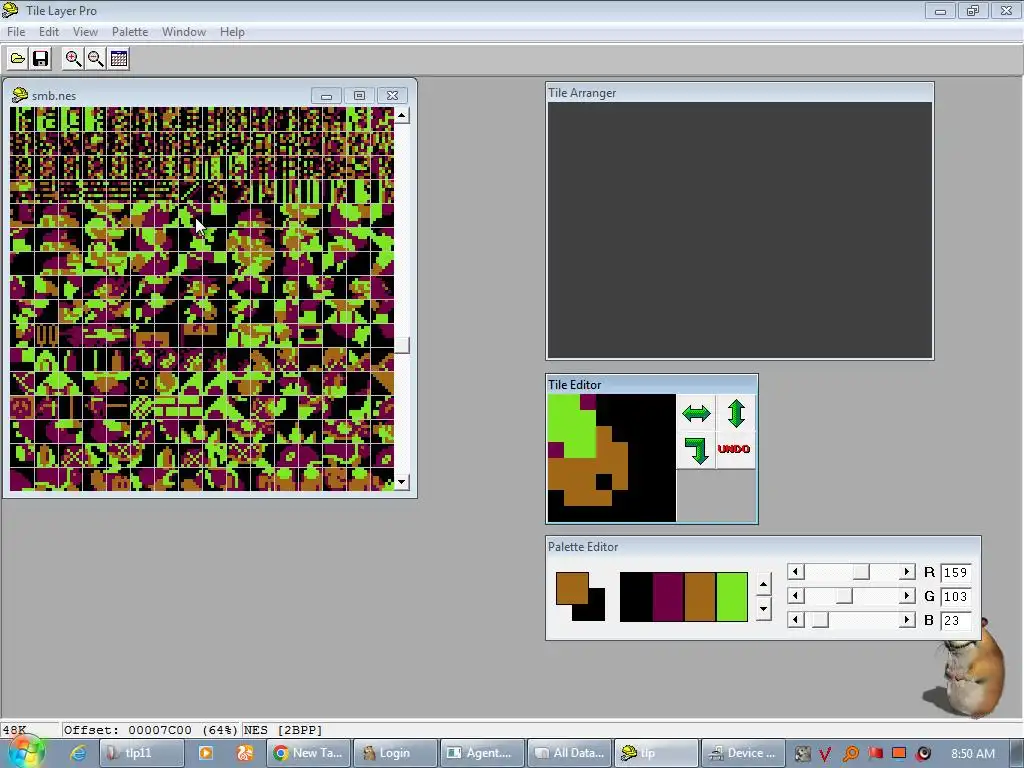This screenshot has width=1024, height=768.
Task: Click UNDO in the Tile Editor
Action: pos(734,449)
